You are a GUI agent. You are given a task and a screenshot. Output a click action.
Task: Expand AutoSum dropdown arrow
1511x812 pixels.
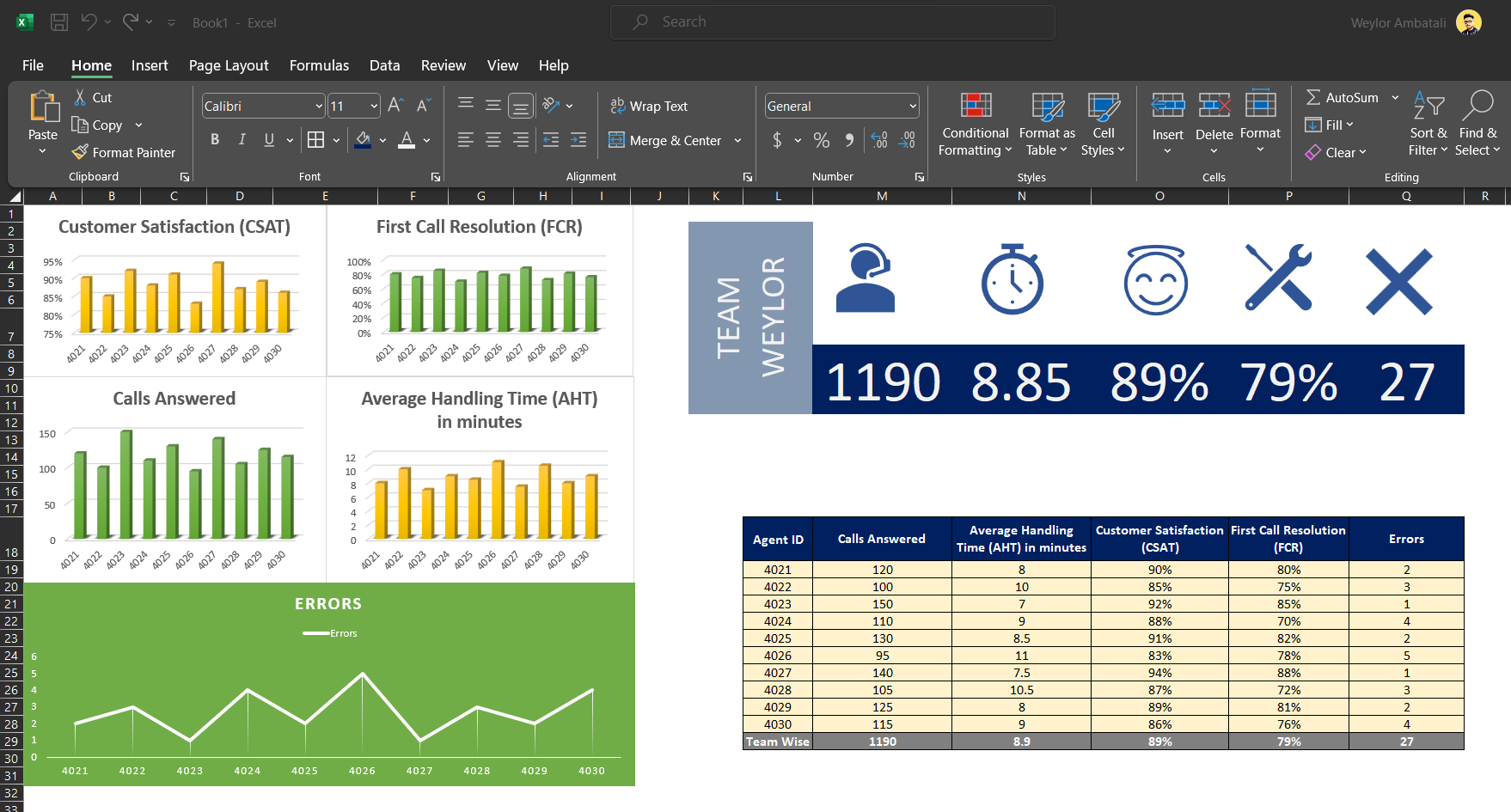coord(1395,97)
